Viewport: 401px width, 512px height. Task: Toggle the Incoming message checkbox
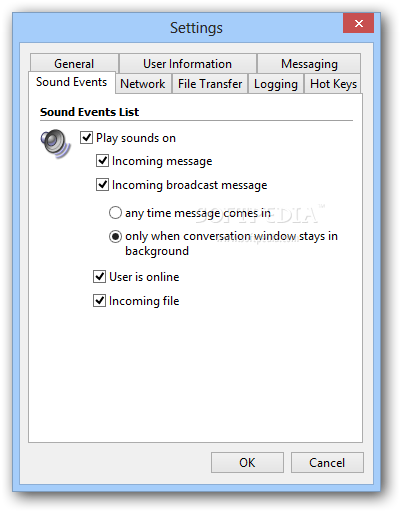click(x=102, y=161)
